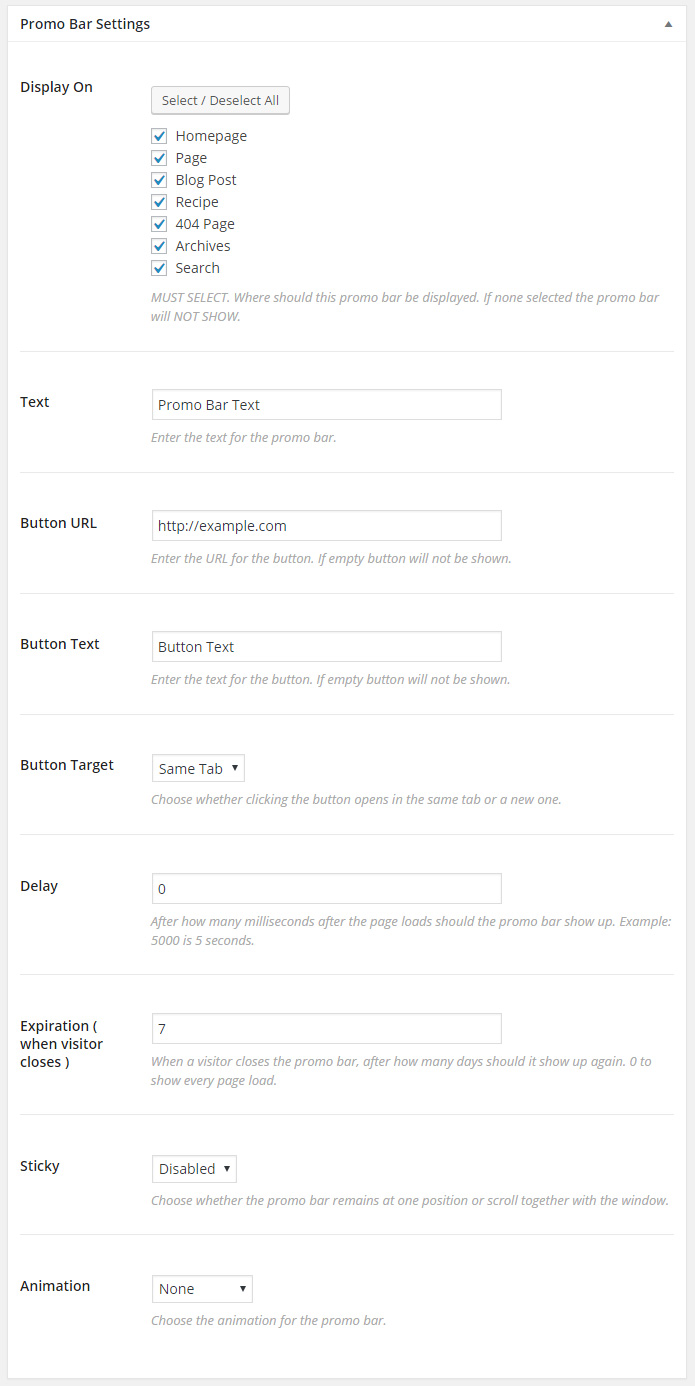This screenshot has height=1386, width=695.
Task: Click into the Button URL field
Action: (x=326, y=526)
